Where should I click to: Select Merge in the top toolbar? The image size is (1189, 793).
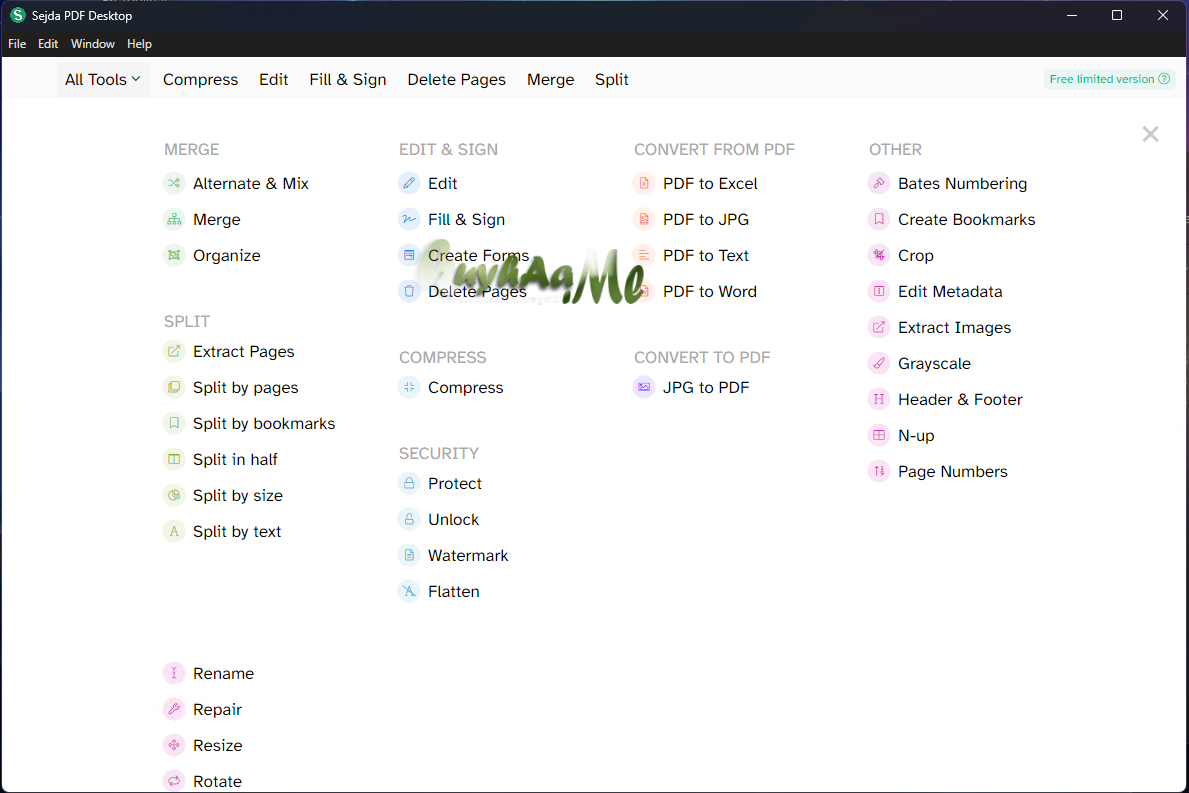(x=551, y=80)
